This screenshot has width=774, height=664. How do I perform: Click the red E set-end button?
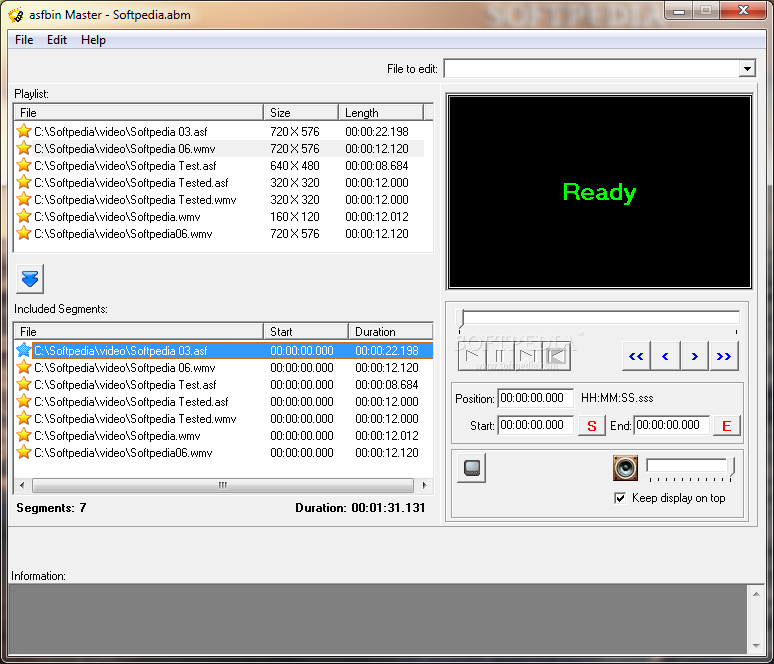pos(727,426)
